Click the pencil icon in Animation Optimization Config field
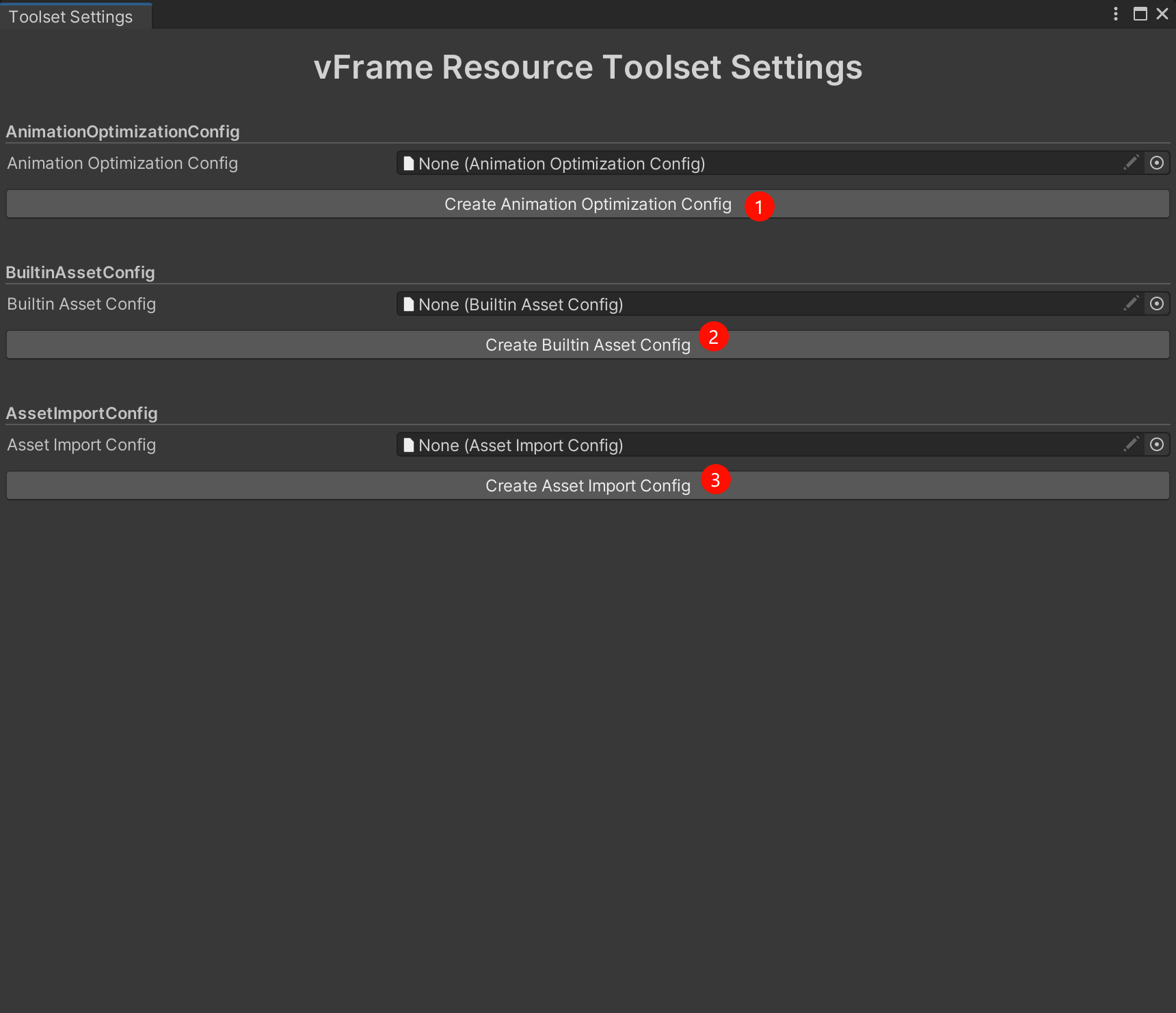This screenshot has width=1176, height=1013. coord(1131,163)
